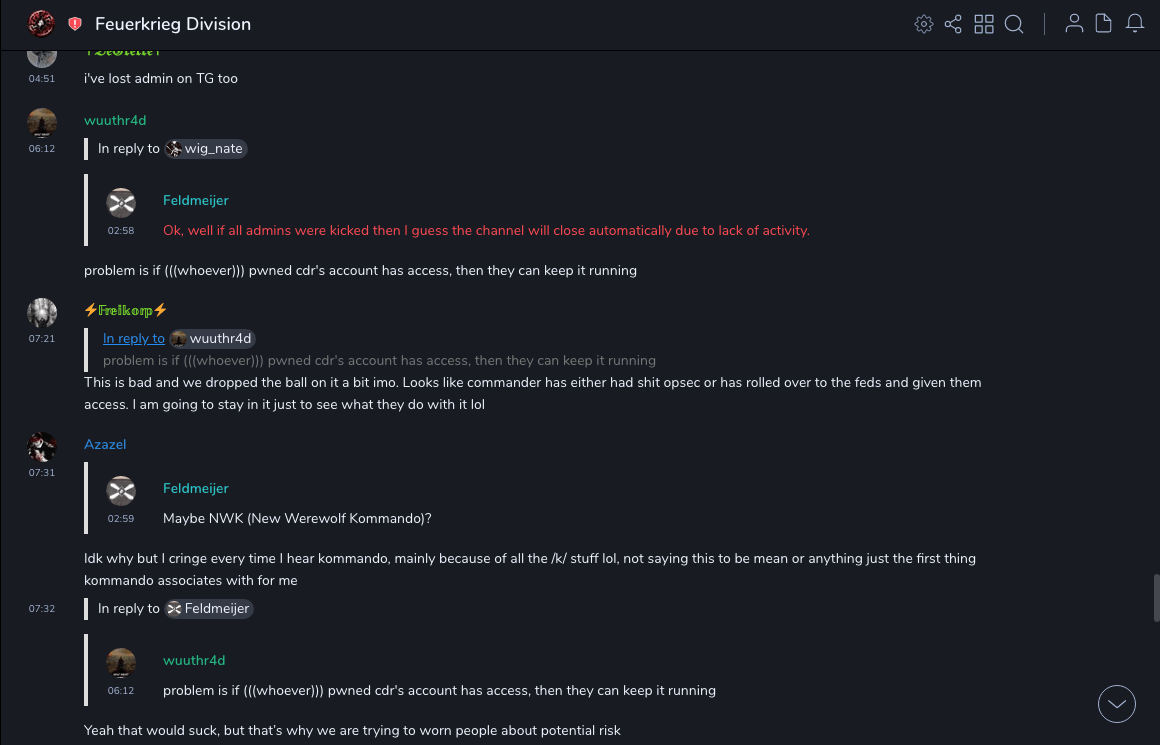This screenshot has height=745, width=1160.
Task: Open room settings gear icon
Action: (924, 24)
